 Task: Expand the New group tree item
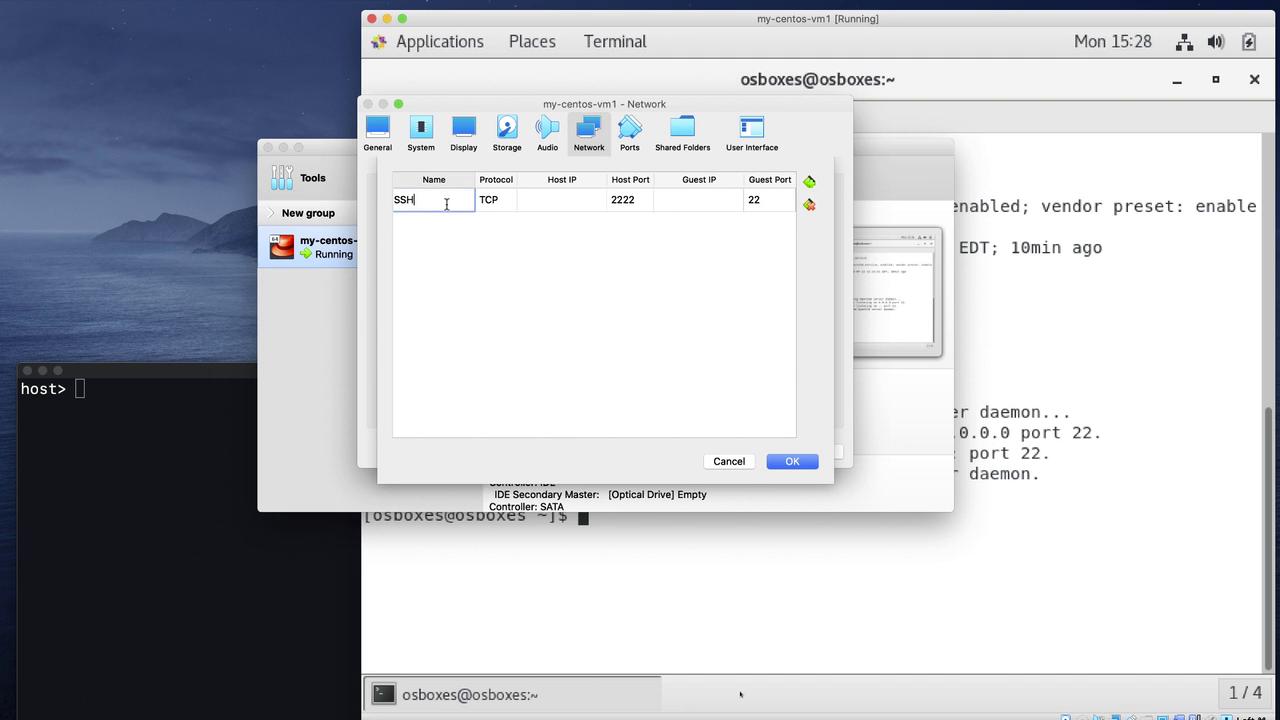point(271,213)
